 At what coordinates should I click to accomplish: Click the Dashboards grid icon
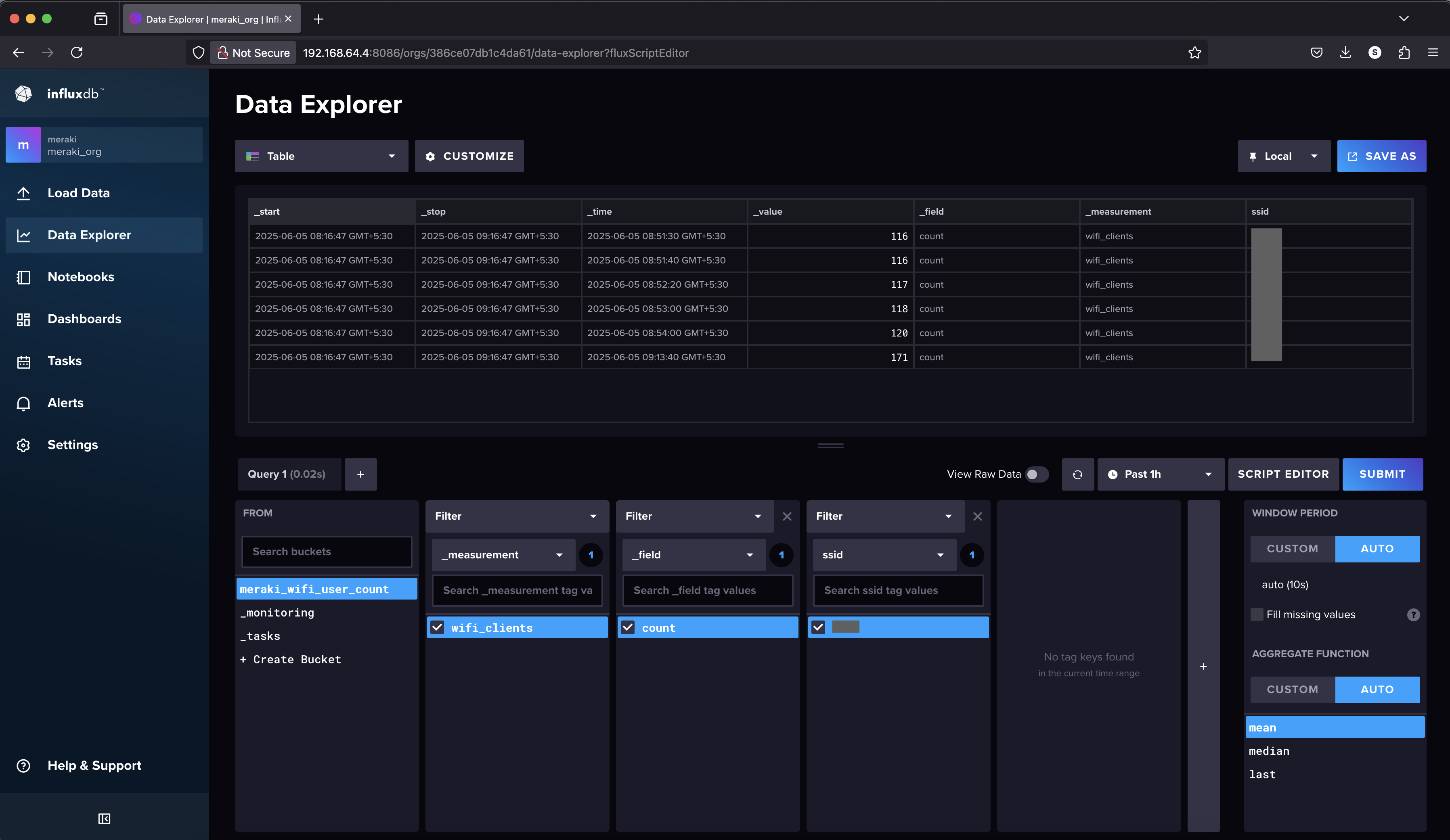click(x=23, y=319)
